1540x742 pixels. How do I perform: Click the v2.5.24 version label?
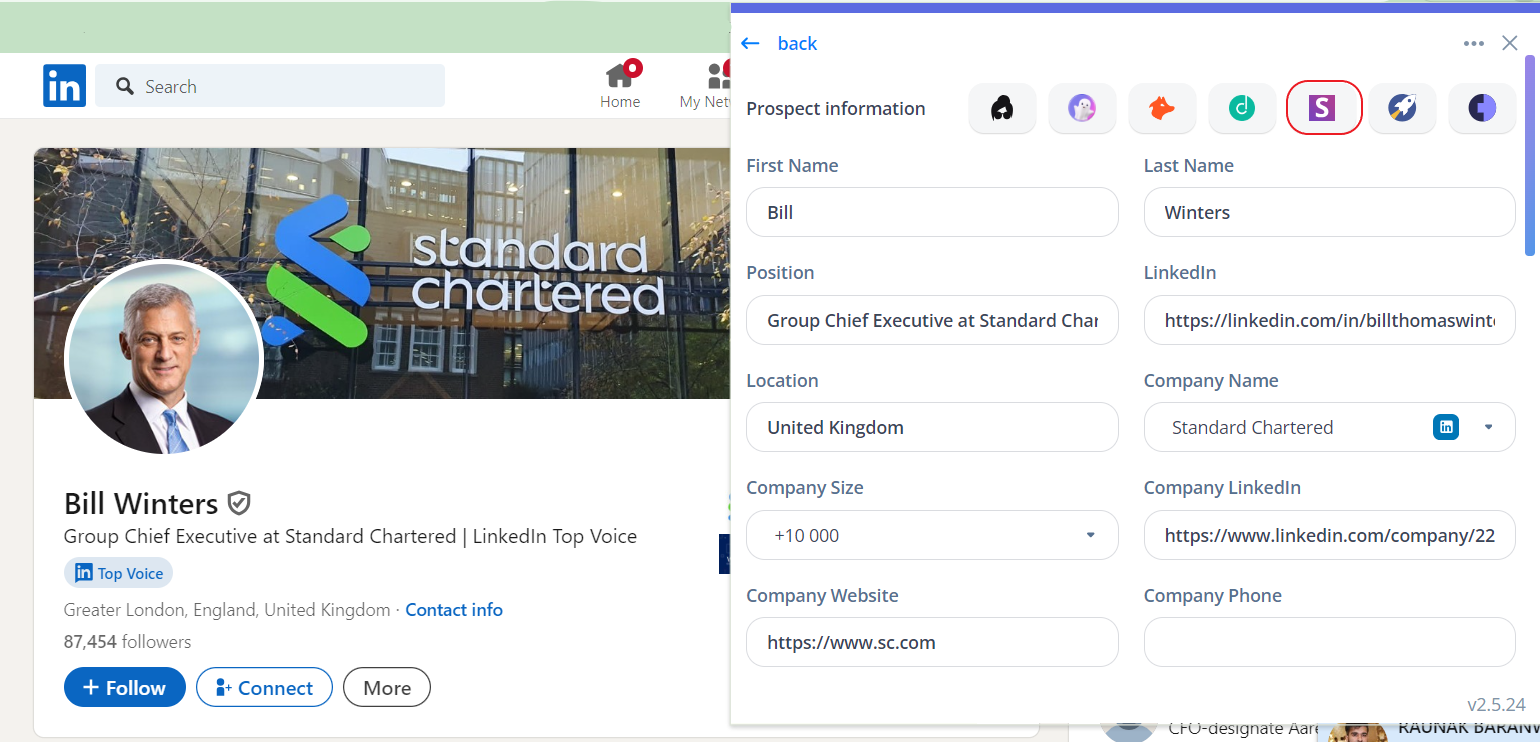coord(1496,704)
